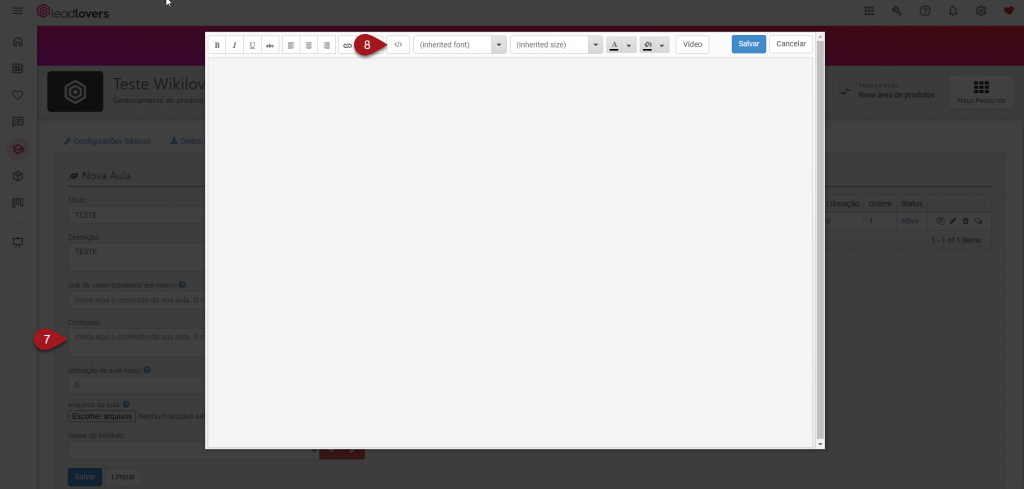Viewport: 1024px width, 489px height.
Task: Click the Vídeo toolbar button
Action: (692, 44)
